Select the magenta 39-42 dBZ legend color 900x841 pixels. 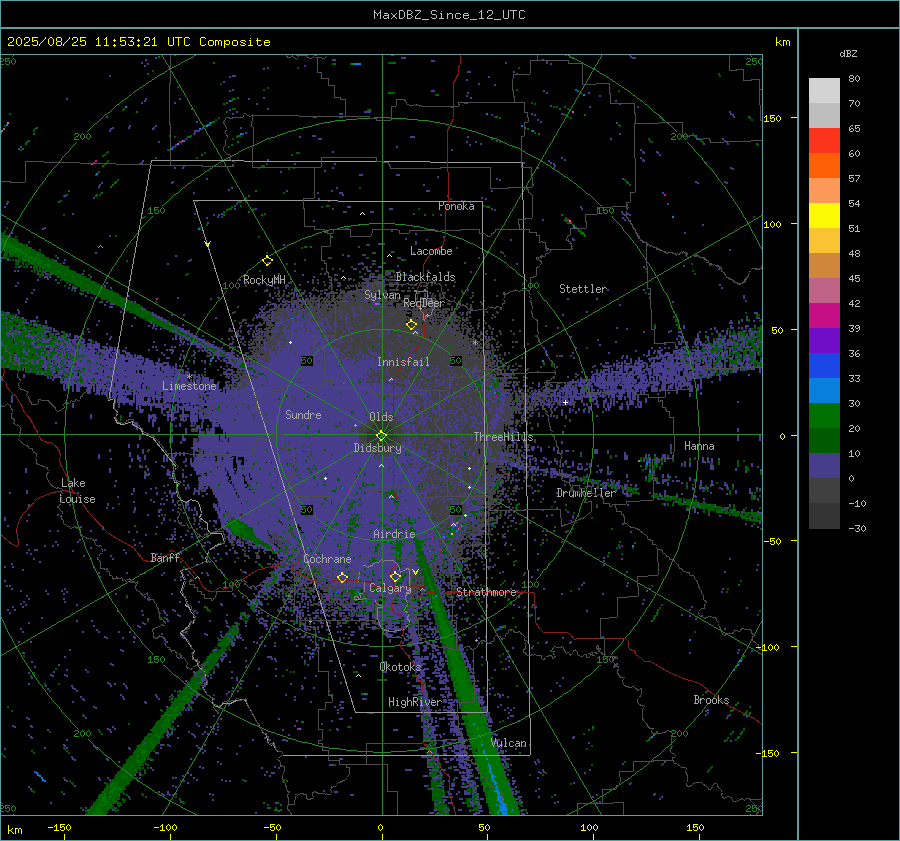(824, 315)
